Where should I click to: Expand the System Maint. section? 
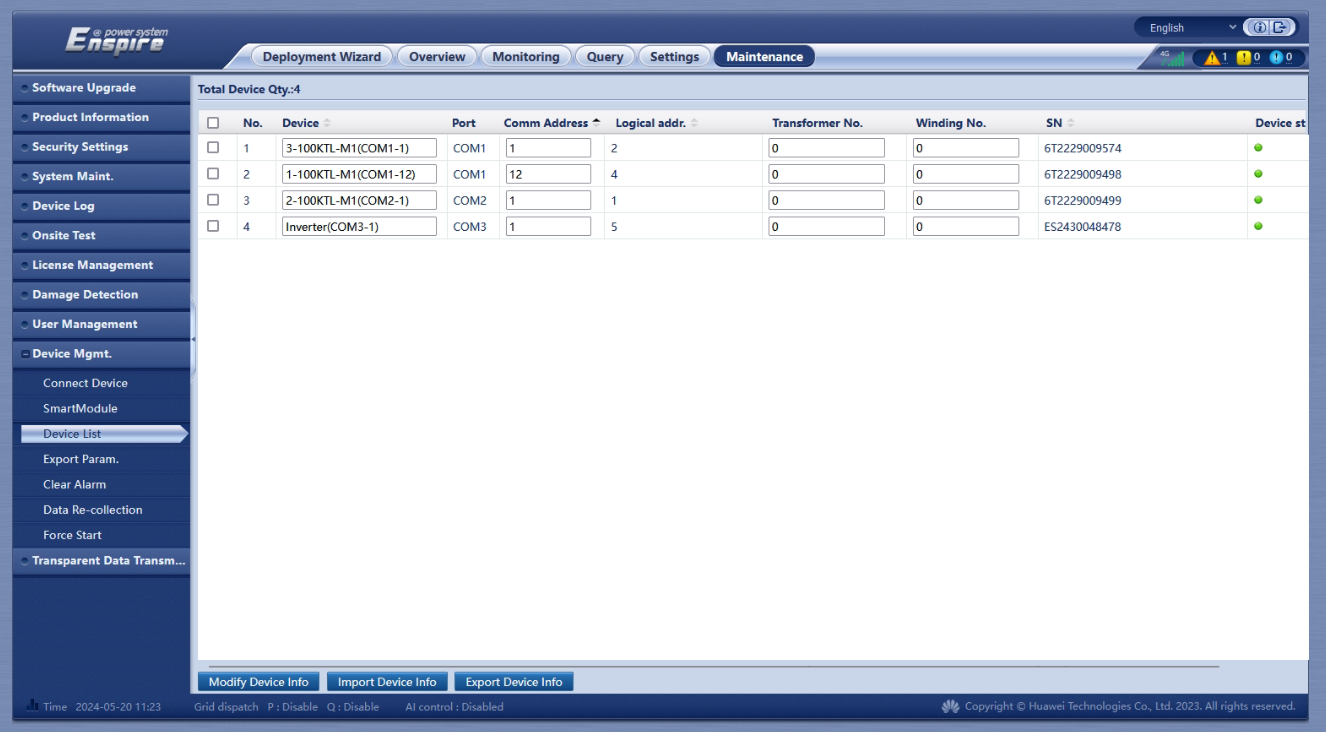pos(101,177)
